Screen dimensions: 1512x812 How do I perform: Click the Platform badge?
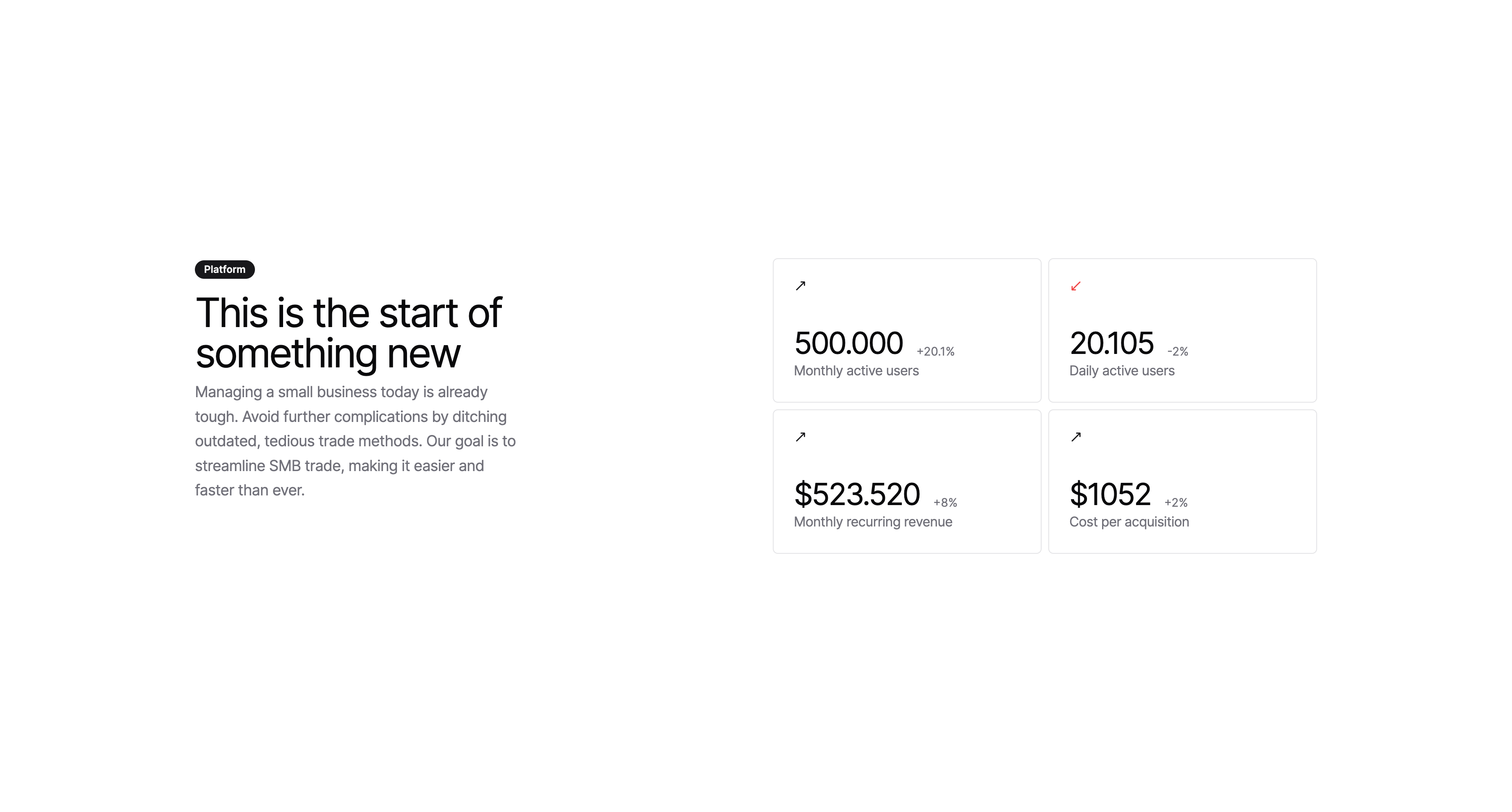224,269
